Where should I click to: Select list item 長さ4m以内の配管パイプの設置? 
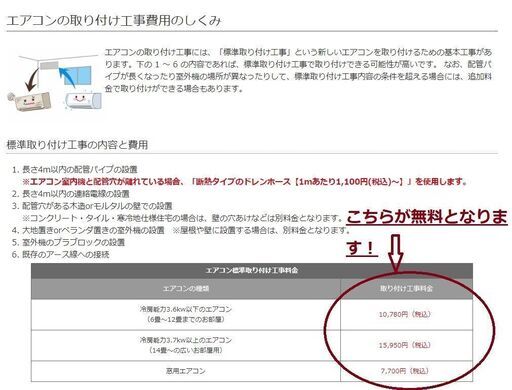point(80,170)
